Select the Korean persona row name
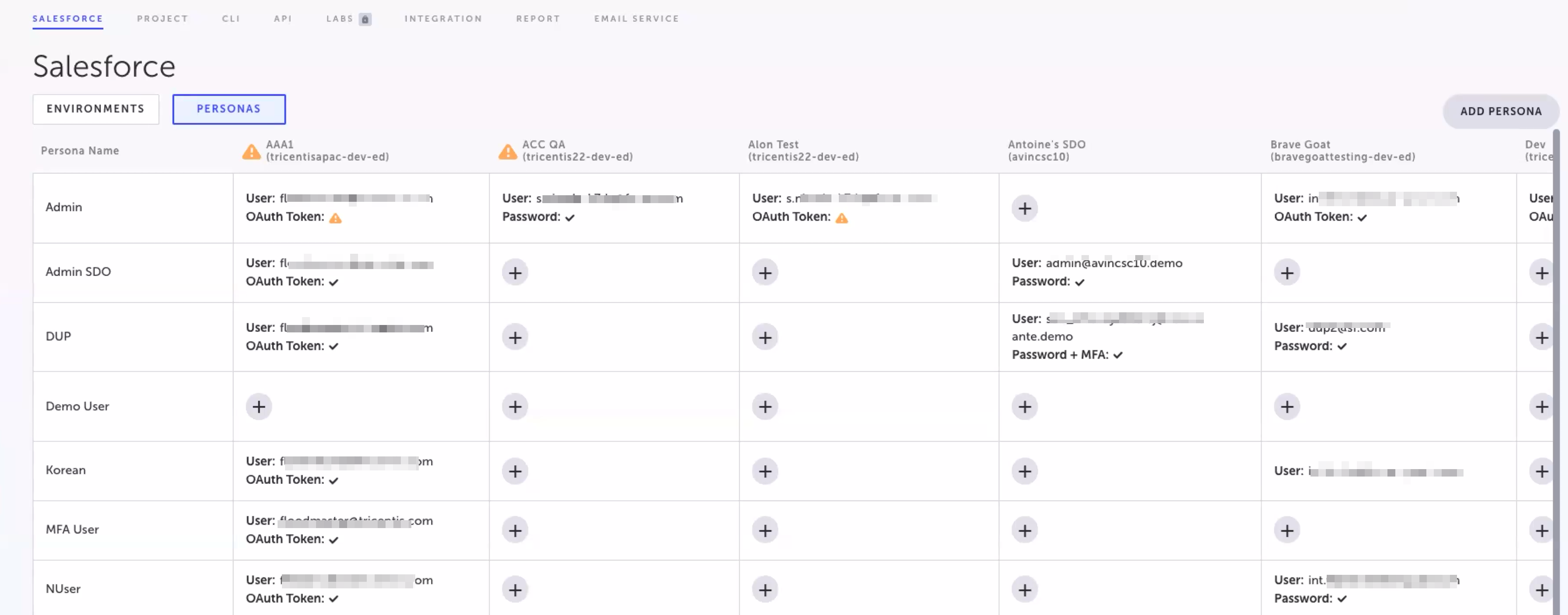Viewport: 1568px width, 615px height. (x=66, y=470)
